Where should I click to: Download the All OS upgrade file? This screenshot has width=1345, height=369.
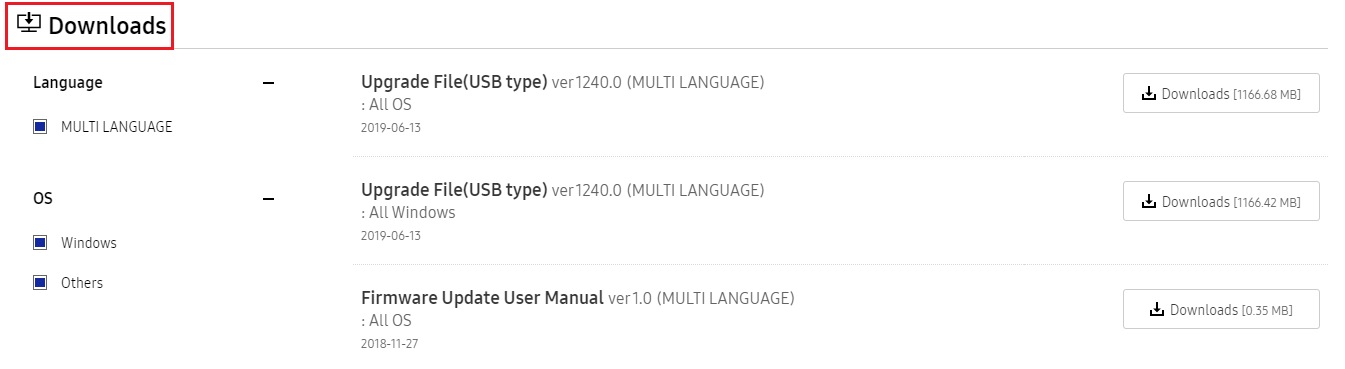(x=1221, y=93)
